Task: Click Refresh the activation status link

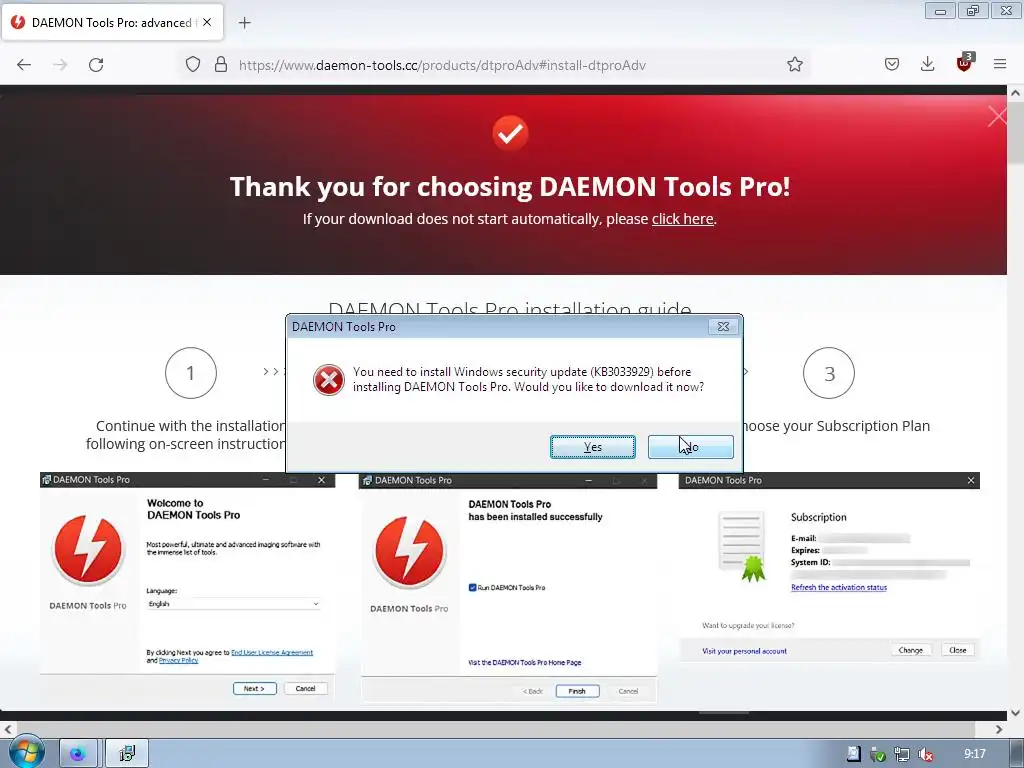Action: pos(839,587)
